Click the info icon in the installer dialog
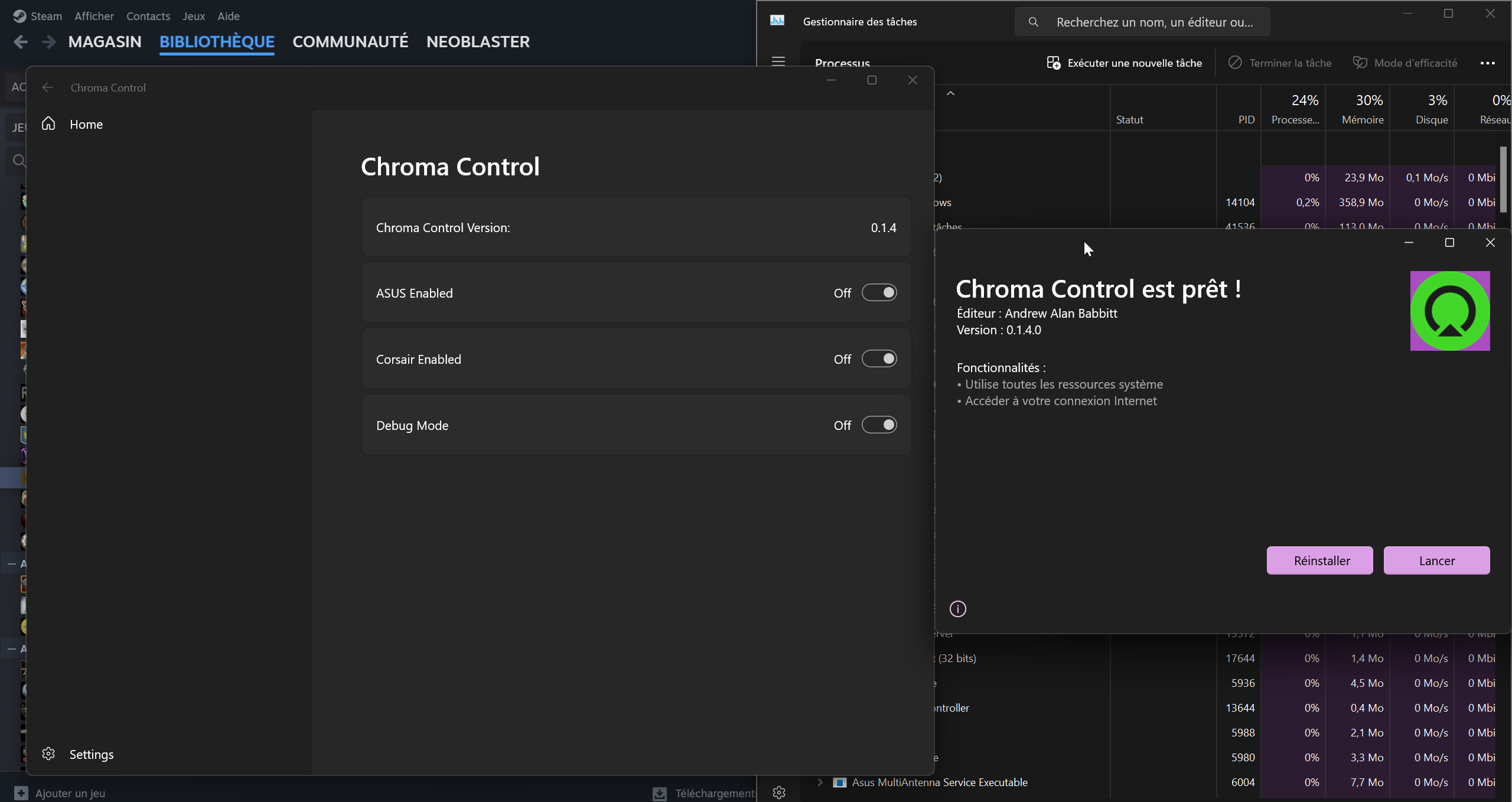Image resolution: width=1512 pixels, height=802 pixels. 957,608
